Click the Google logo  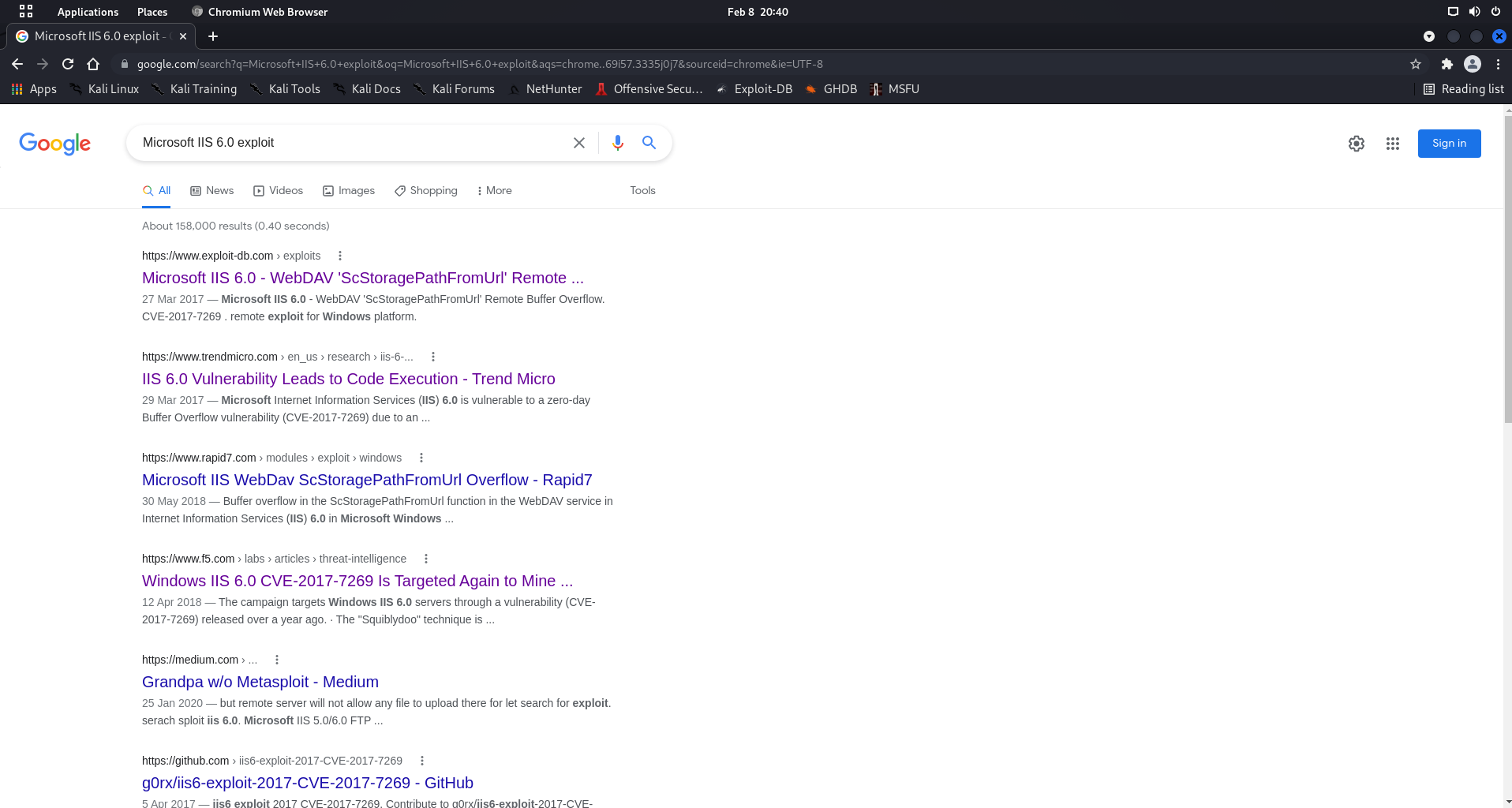tap(54, 144)
